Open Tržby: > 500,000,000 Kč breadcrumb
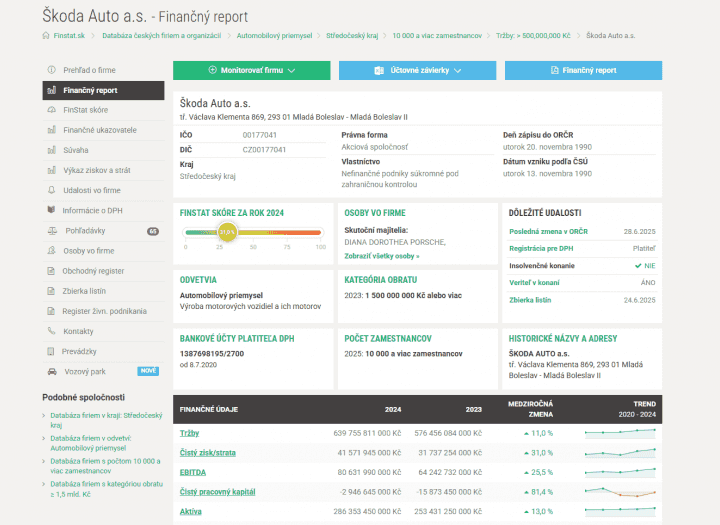The width and height of the screenshot is (720, 525). [533, 36]
